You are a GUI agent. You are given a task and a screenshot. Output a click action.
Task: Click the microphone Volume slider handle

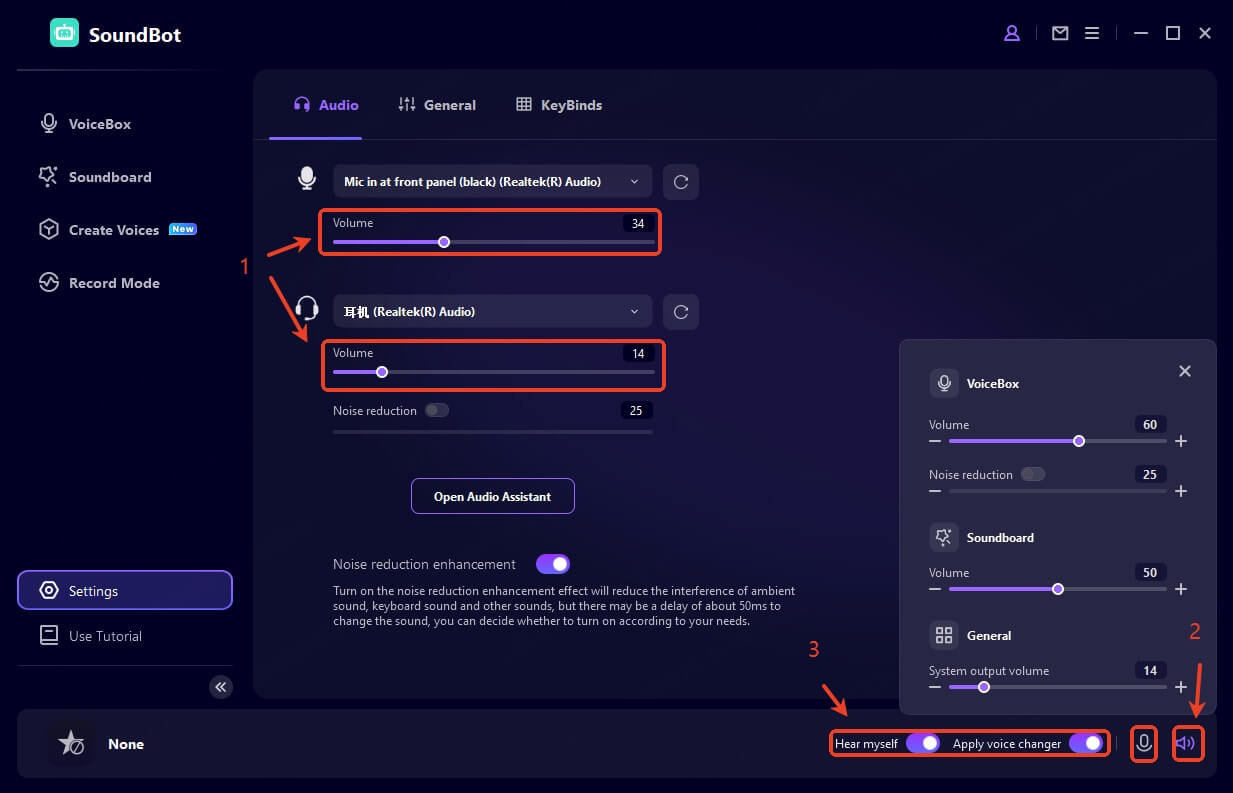point(444,242)
